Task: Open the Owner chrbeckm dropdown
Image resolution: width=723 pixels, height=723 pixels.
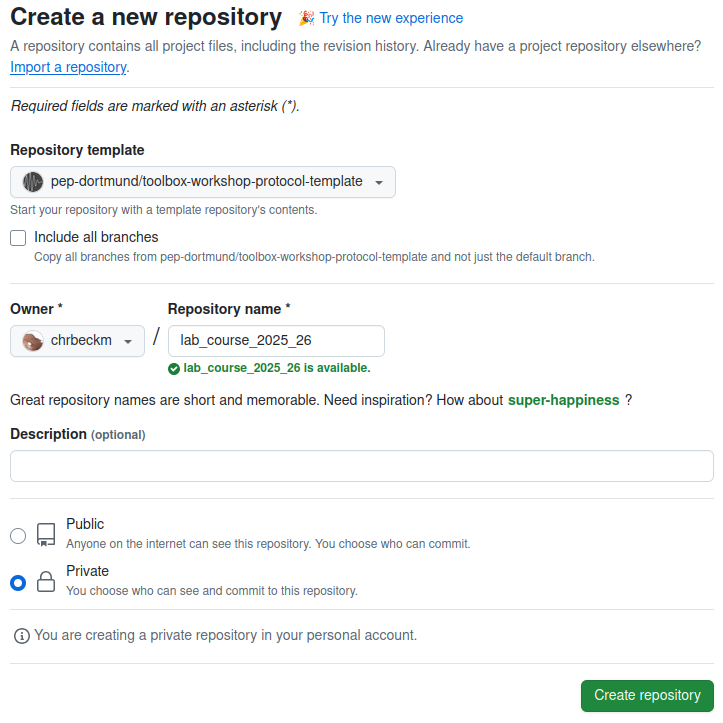Action: tap(77, 341)
